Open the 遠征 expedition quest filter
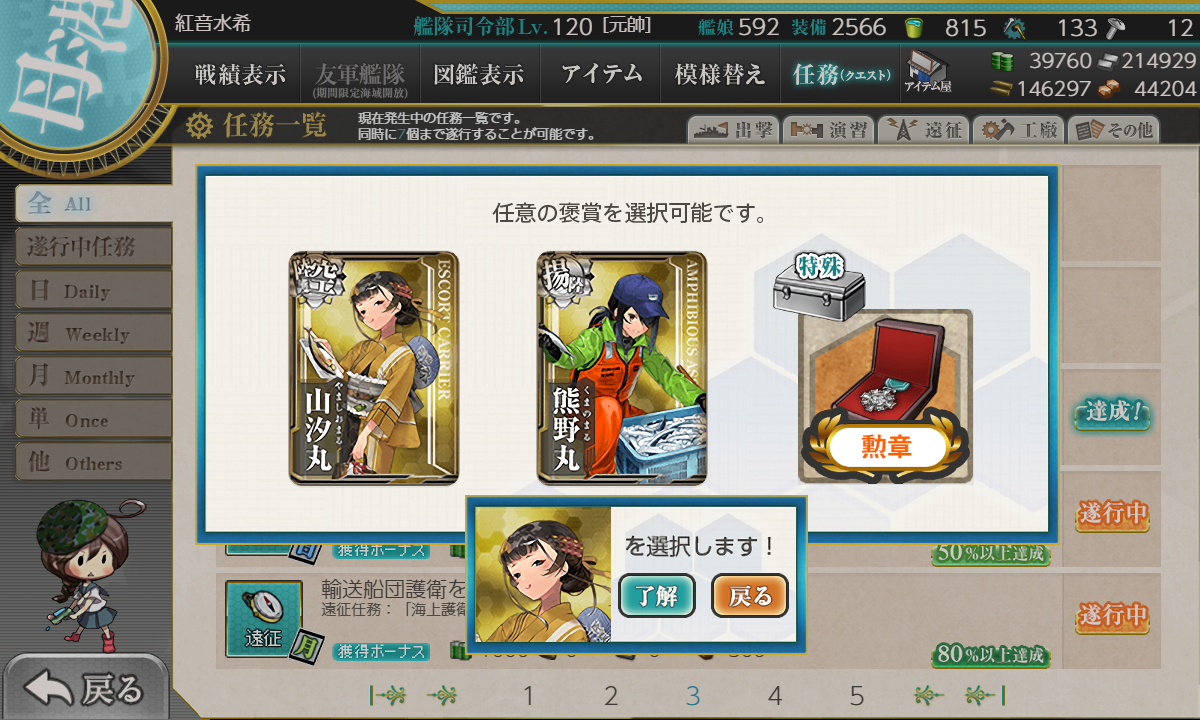Viewport: 1200px width, 720px height. click(924, 130)
